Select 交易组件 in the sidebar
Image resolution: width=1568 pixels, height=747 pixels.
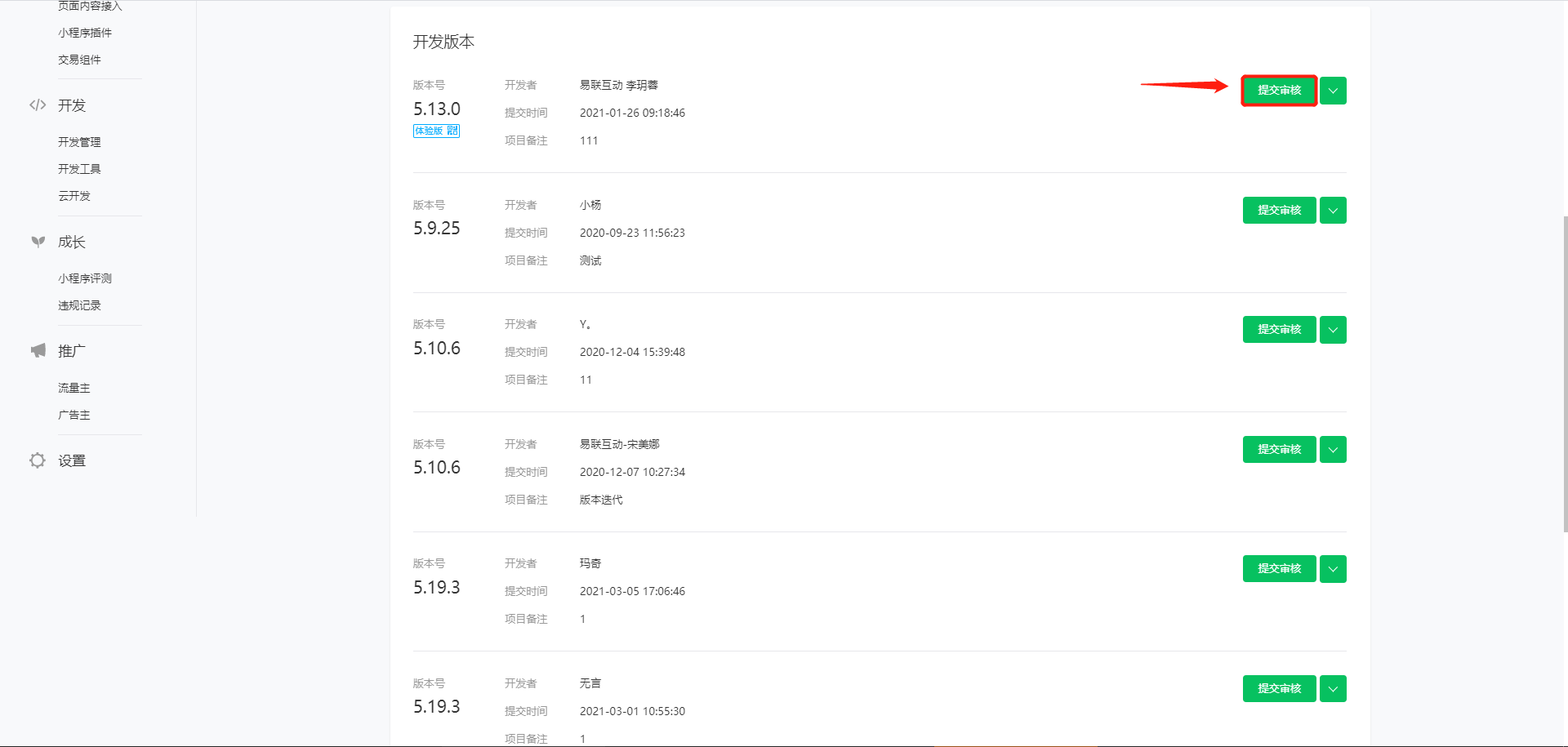click(78, 59)
